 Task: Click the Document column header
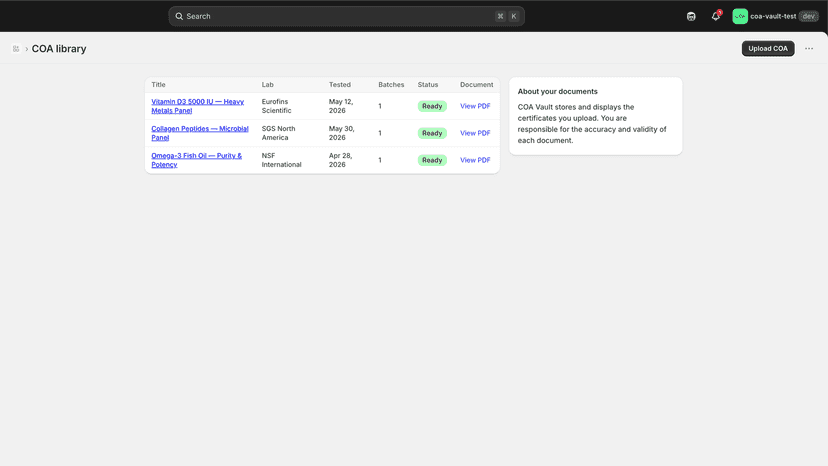click(x=476, y=85)
